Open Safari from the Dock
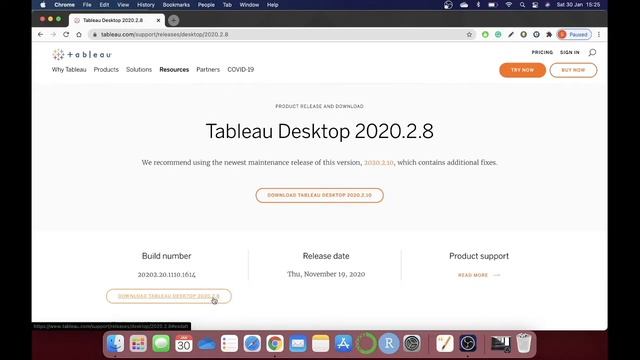Image resolution: width=640 pixels, height=360 pixels. [x=252, y=343]
